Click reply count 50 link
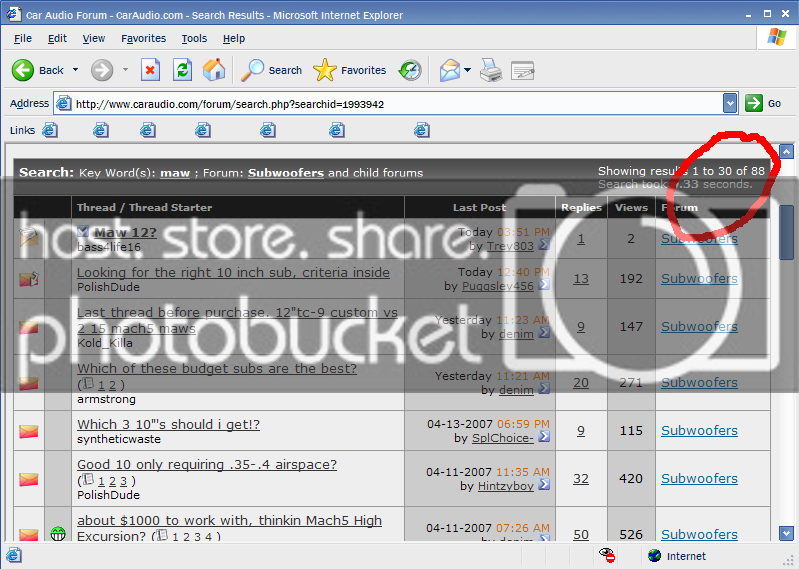This screenshot has height=569, width=799. click(x=581, y=534)
